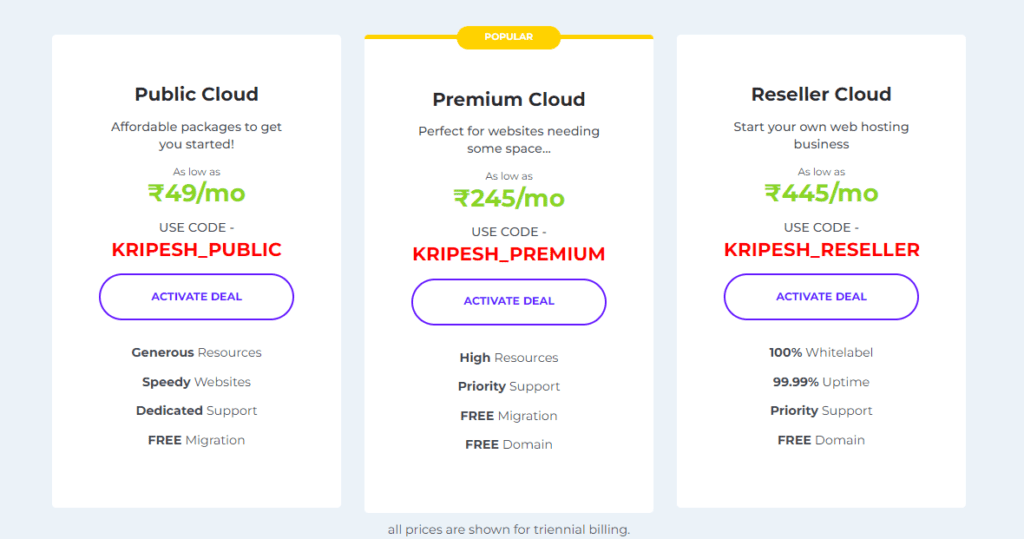Click the 100% Whitelabel feature

[821, 353]
